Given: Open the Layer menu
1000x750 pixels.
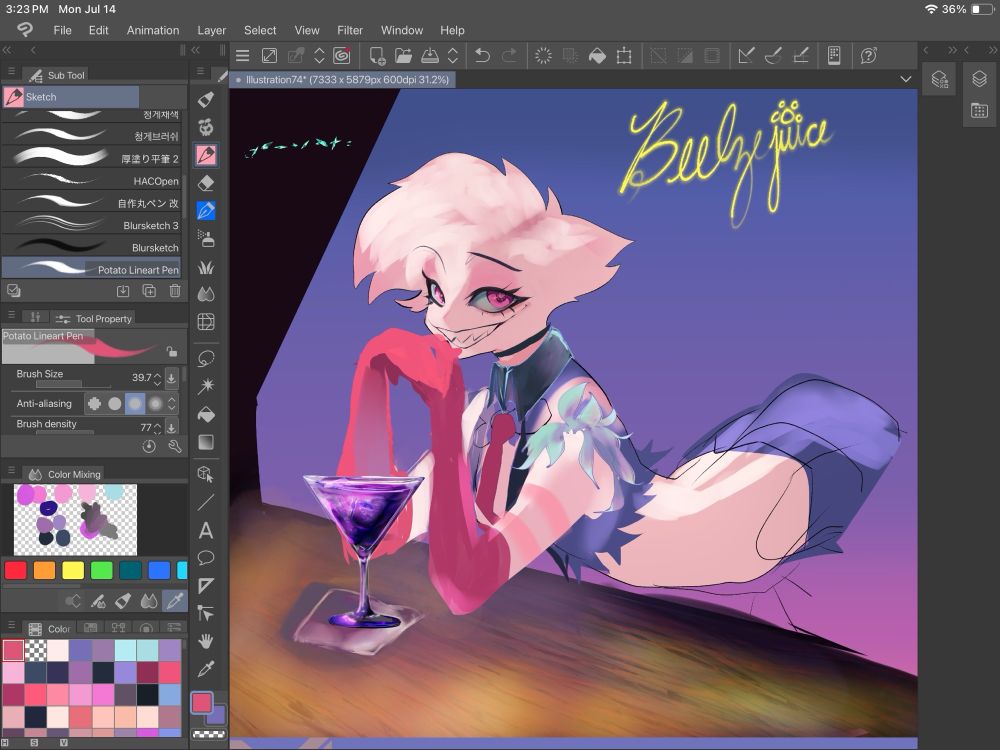Looking at the screenshot, I should (212, 30).
